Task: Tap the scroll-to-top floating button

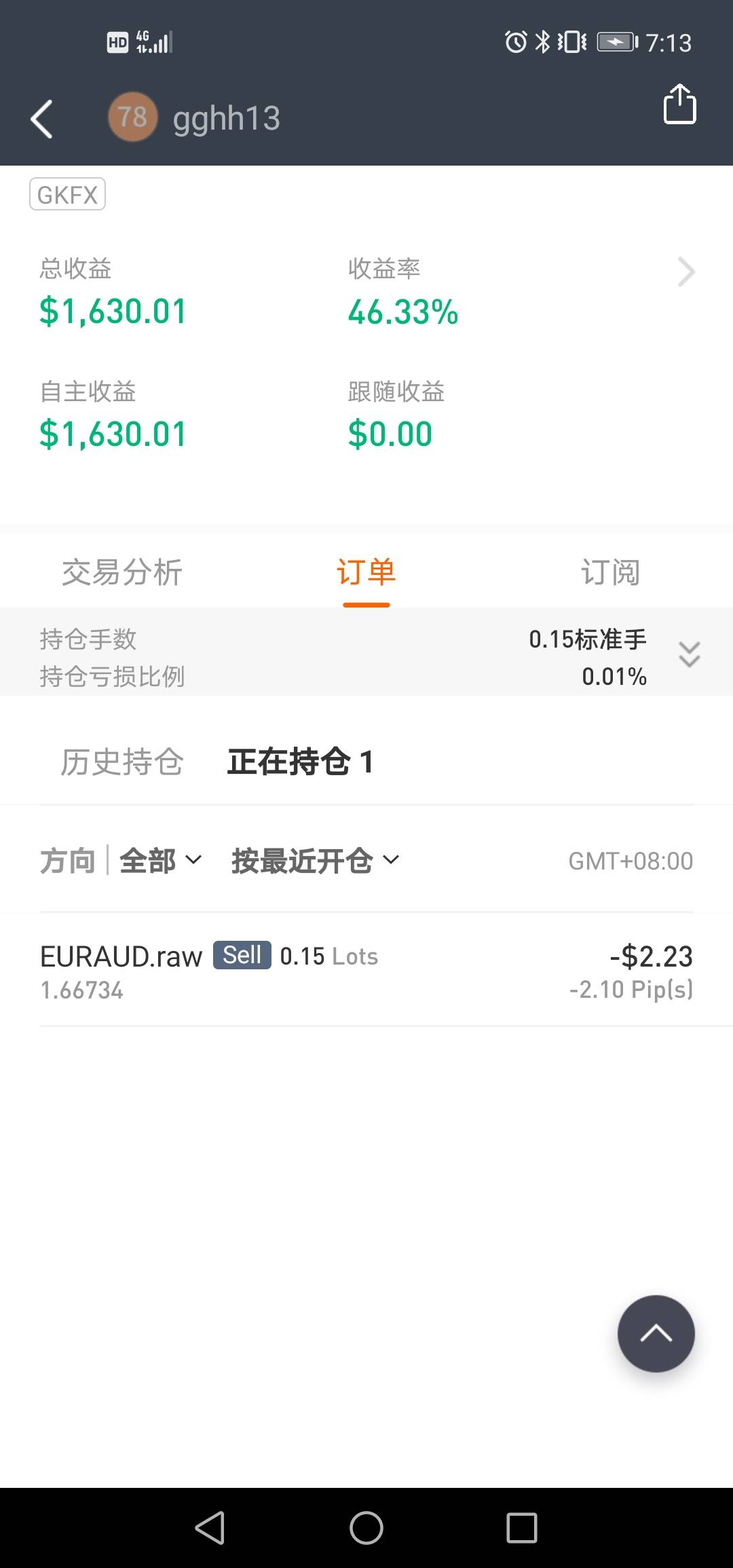Action: 656,1333
